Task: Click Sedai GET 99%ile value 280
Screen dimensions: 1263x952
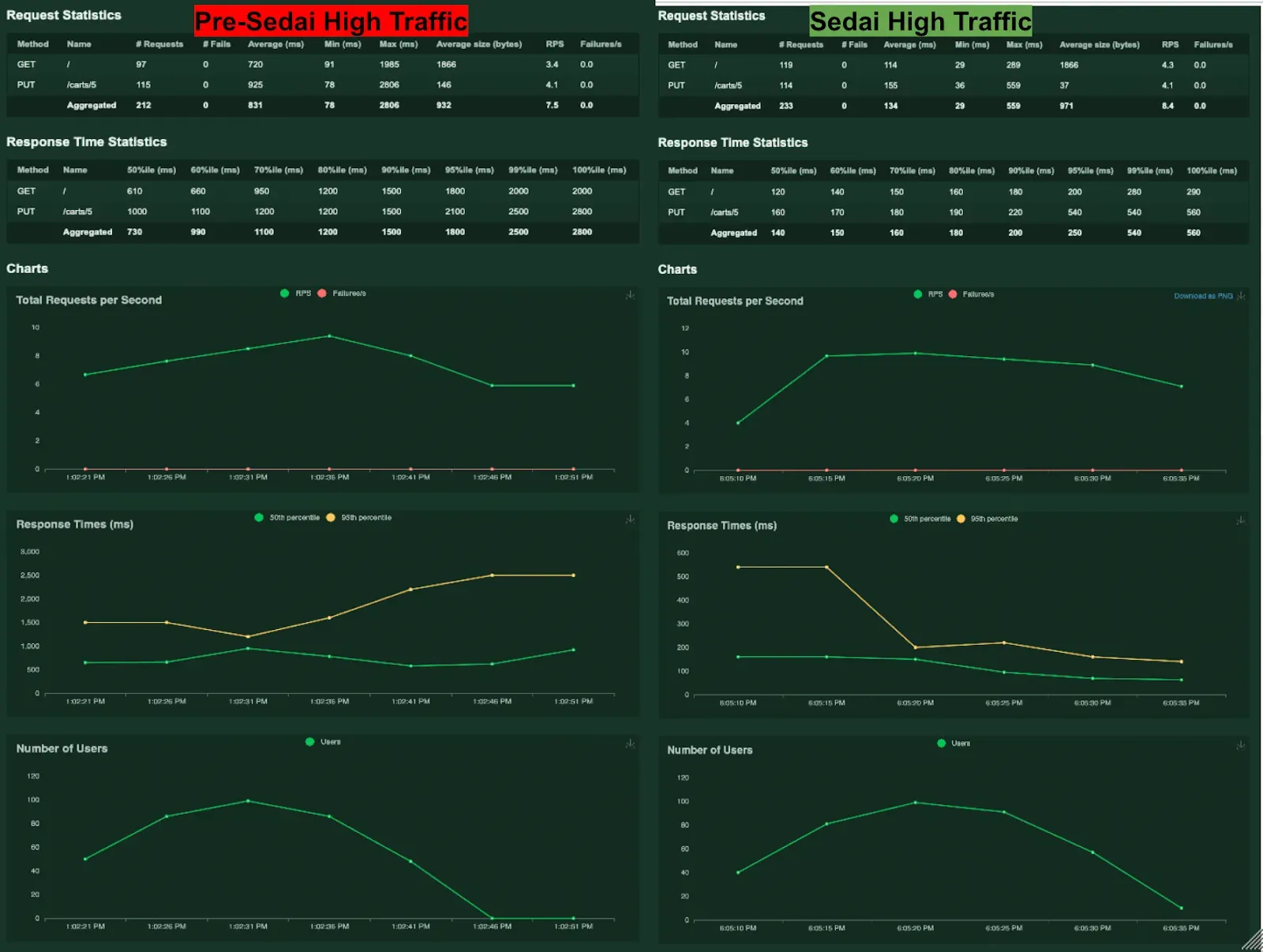Action: tap(1134, 192)
